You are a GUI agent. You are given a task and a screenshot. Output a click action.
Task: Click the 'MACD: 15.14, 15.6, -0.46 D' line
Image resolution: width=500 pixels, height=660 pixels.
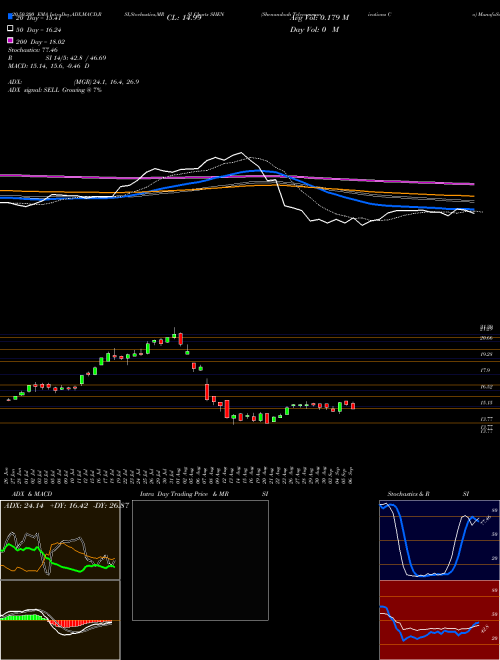(48, 66)
